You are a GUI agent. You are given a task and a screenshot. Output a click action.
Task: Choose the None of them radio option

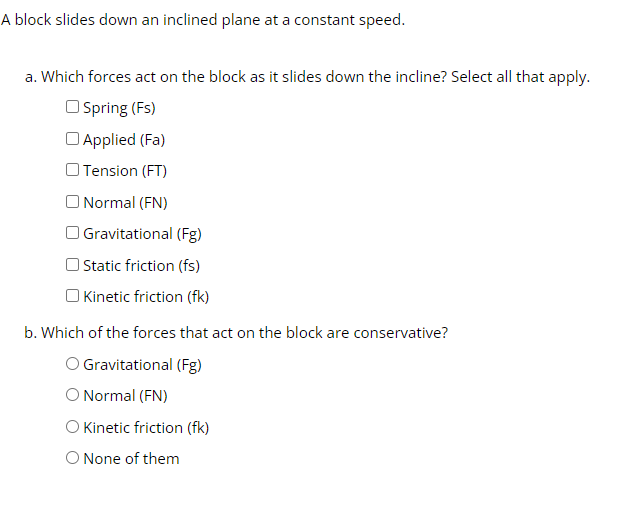pos(72,458)
